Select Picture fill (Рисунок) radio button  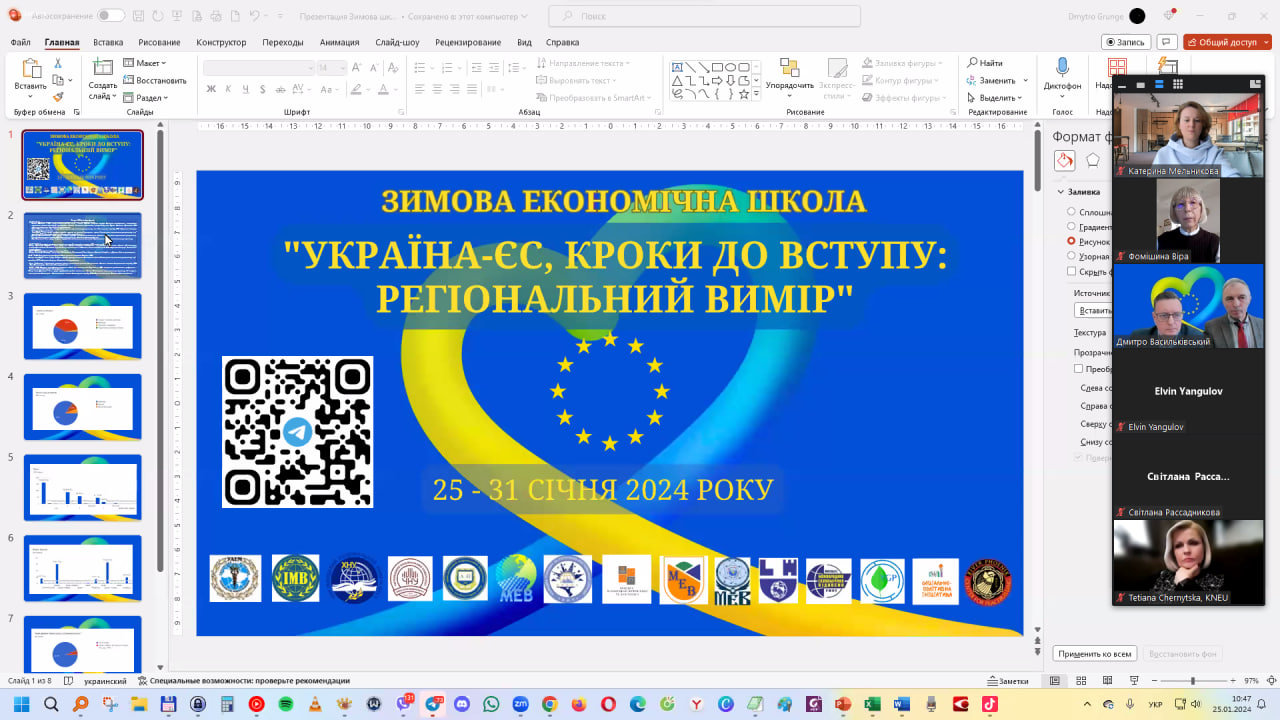(1072, 241)
